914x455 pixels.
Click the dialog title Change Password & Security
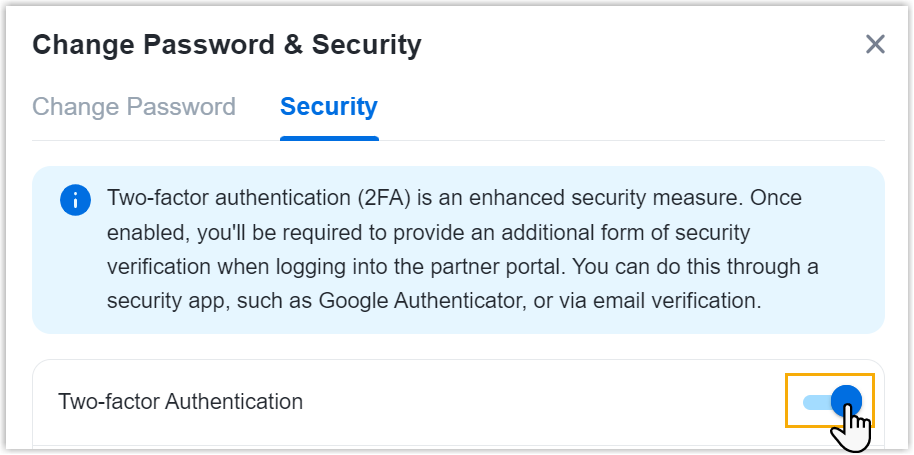(227, 45)
